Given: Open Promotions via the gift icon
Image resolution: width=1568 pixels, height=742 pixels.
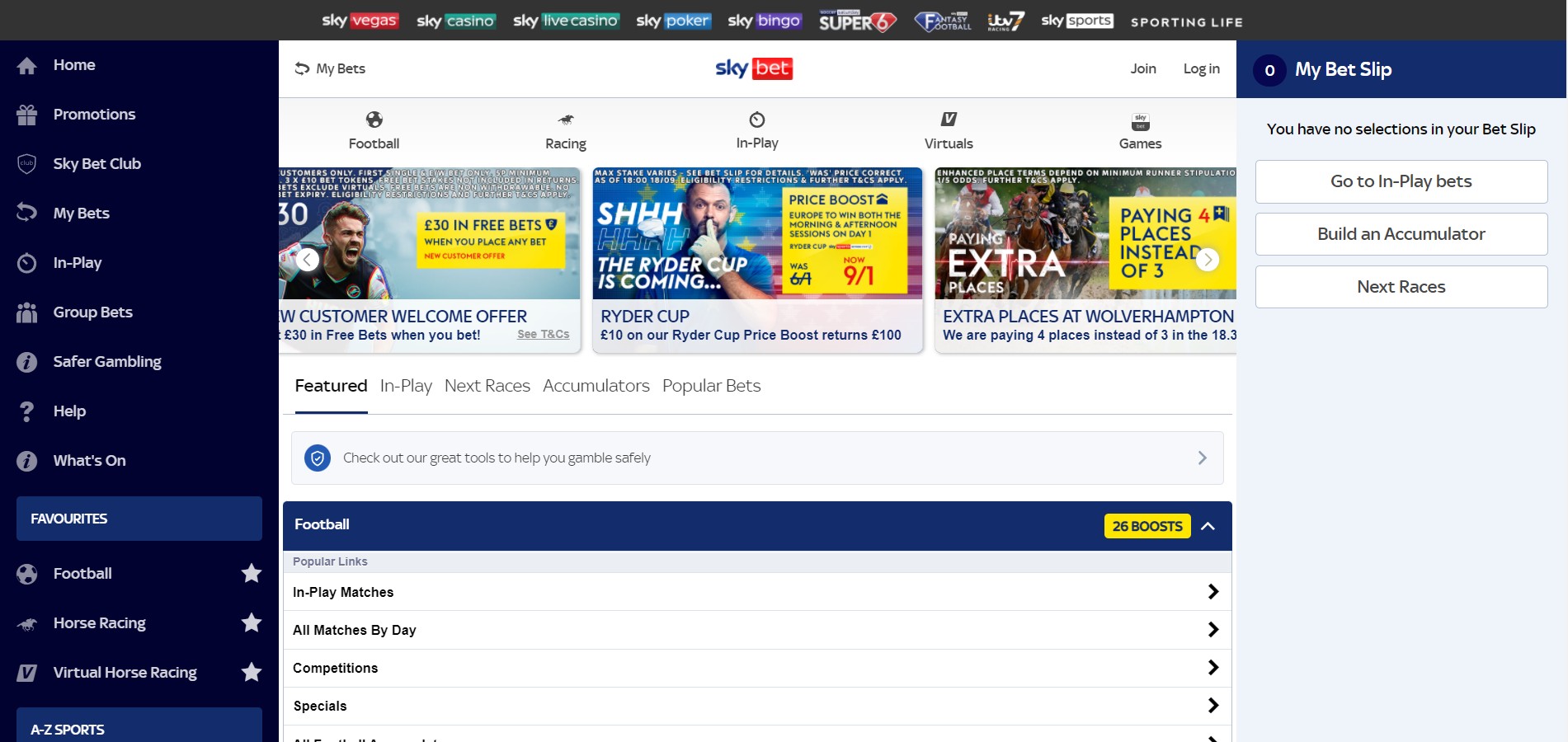Looking at the screenshot, I should pos(26,115).
